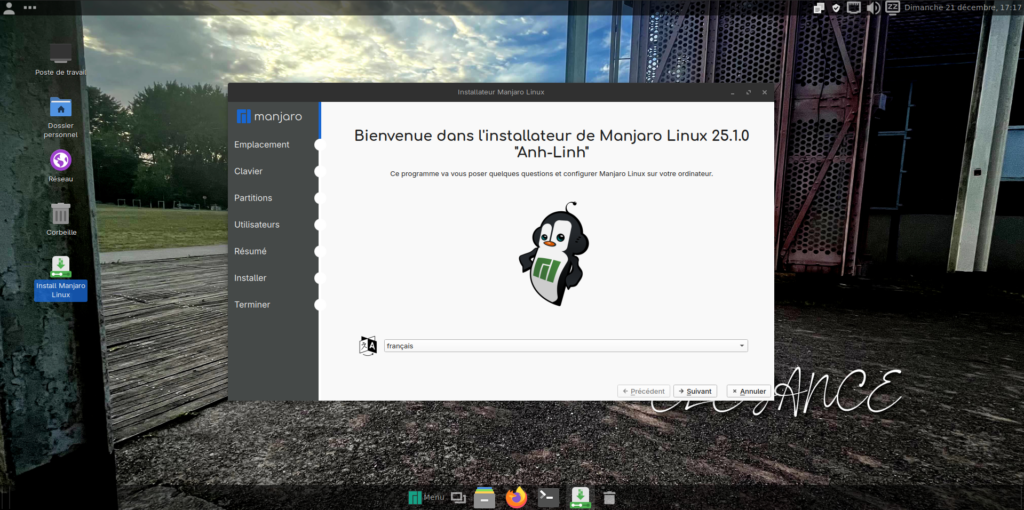1024x510 pixels.
Task: Click the Suivant button
Action: [x=695, y=391]
